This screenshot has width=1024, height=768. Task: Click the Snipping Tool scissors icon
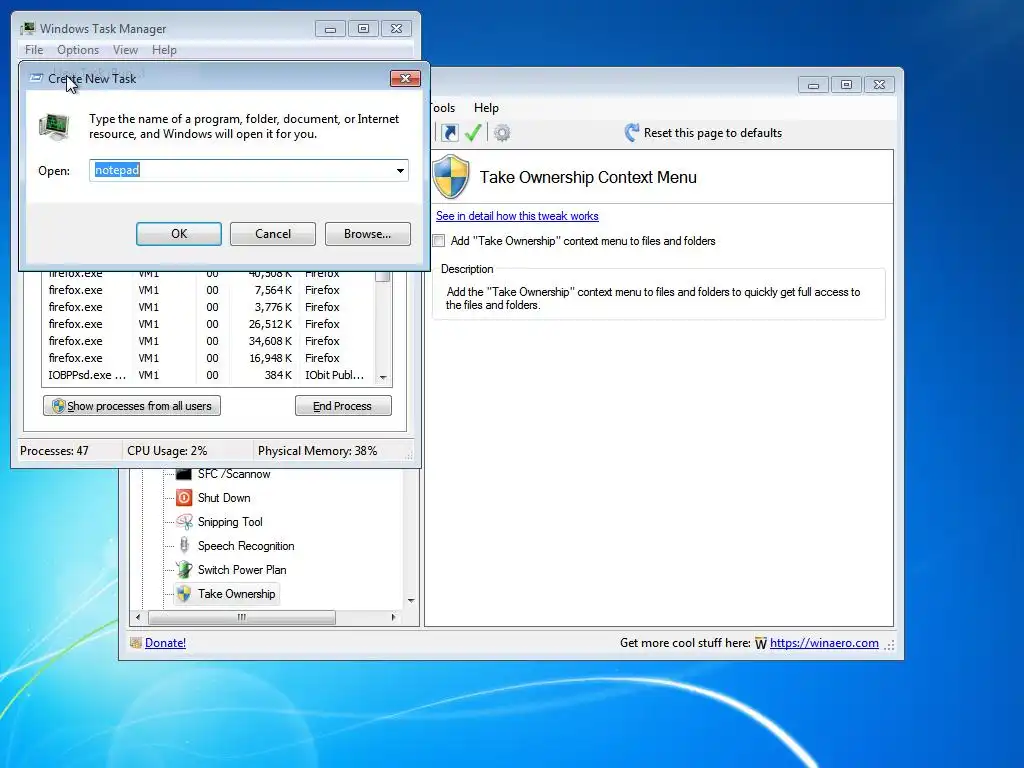point(184,522)
